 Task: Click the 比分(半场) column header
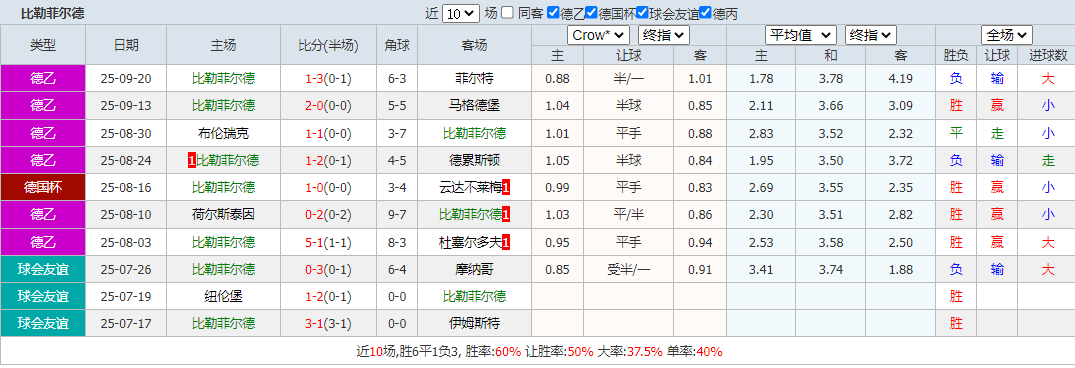pyautogui.click(x=328, y=45)
